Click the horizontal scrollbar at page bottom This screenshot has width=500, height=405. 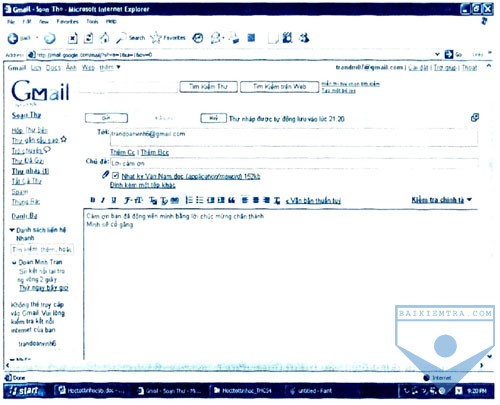tap(244, 366)
